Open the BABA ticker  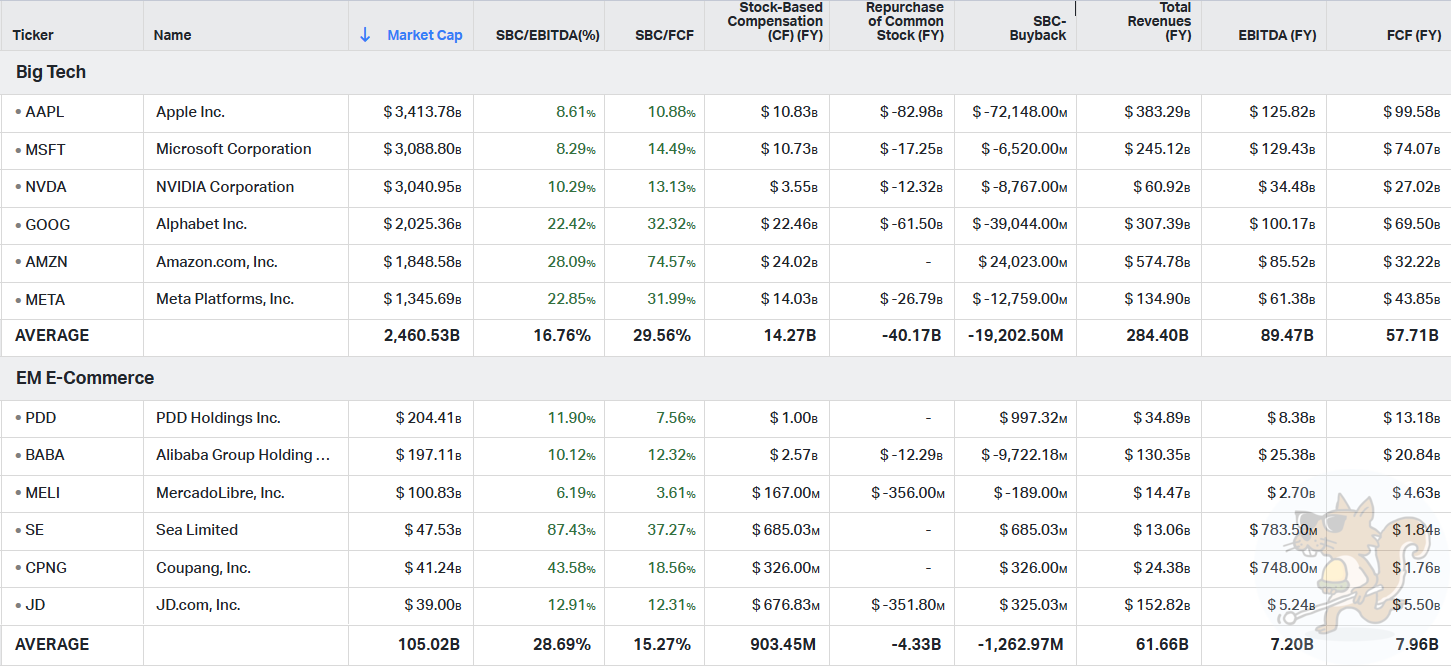click(45, 455)
